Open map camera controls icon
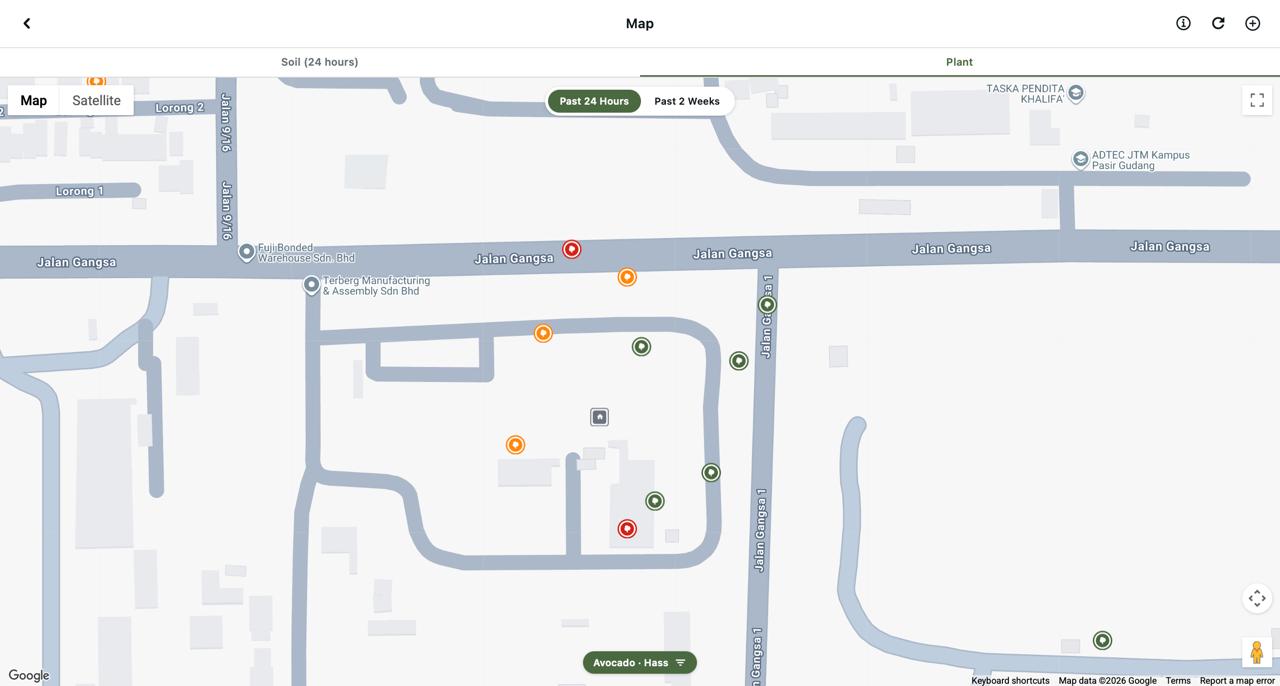1280x686 pixels. point(1257,598)
